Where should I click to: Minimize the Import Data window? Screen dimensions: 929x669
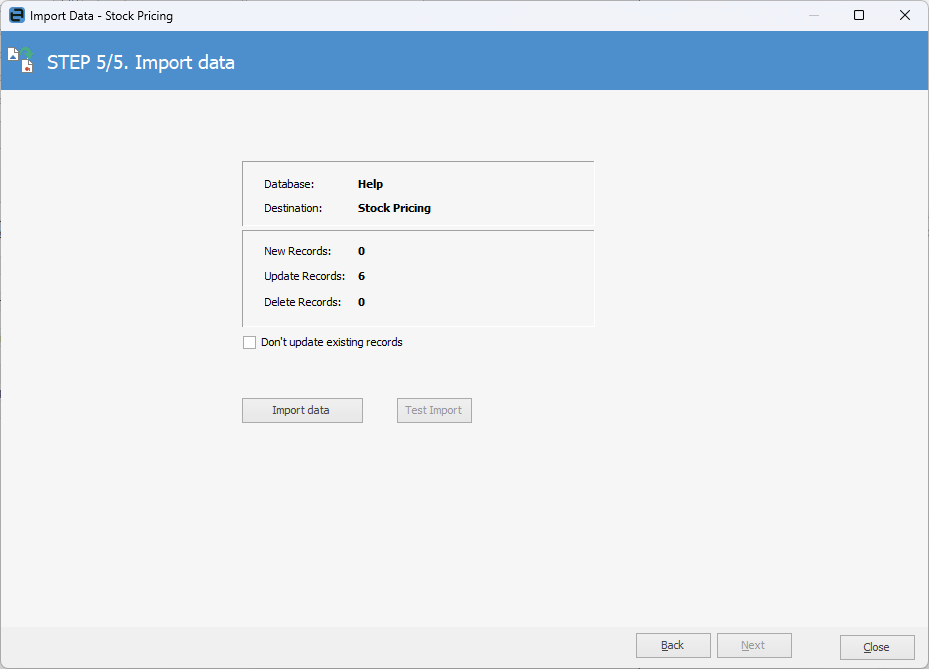[x=813, y=16]
